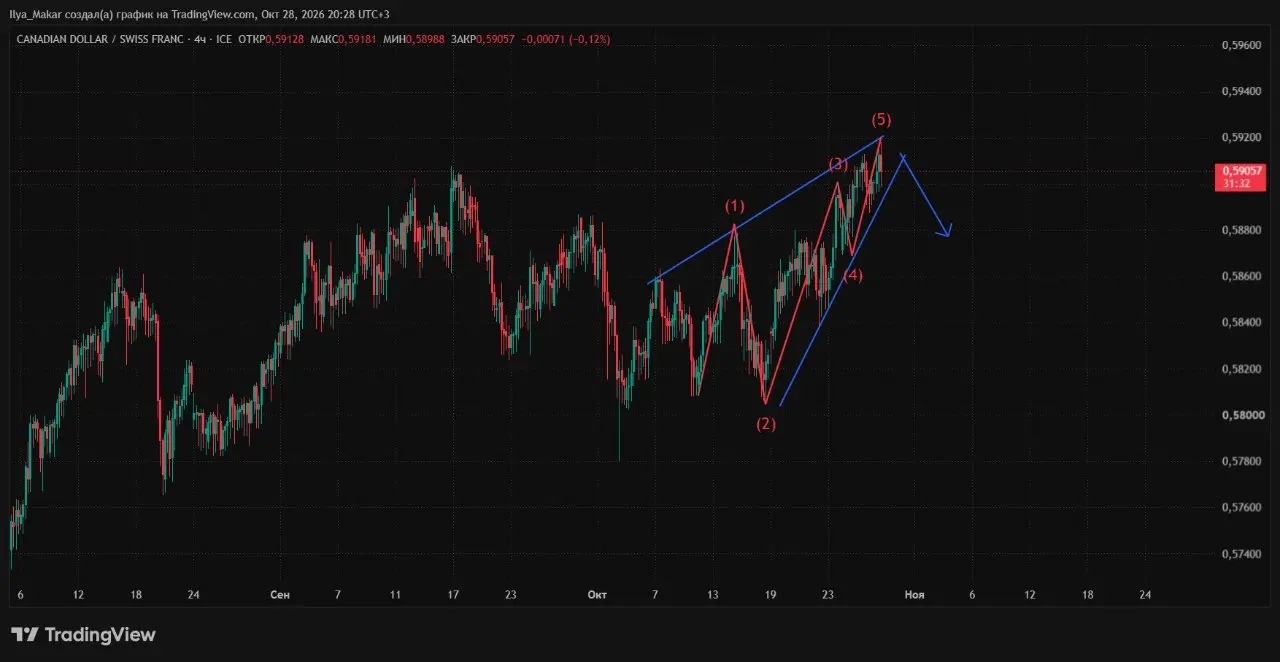Click the 0,59200 price axis label
This screenshot has width=1280, height=662.
point(1241,137)
